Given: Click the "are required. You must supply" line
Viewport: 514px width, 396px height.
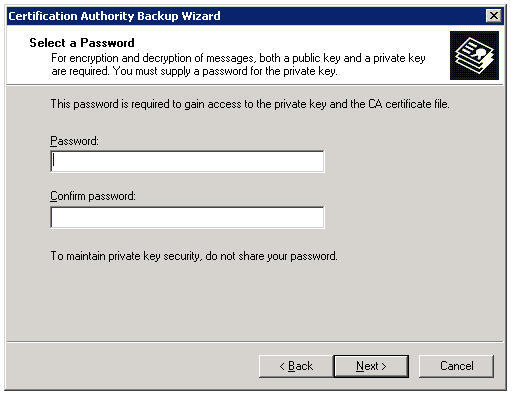Looking at the screenshot, I should (x=194, y=71).
